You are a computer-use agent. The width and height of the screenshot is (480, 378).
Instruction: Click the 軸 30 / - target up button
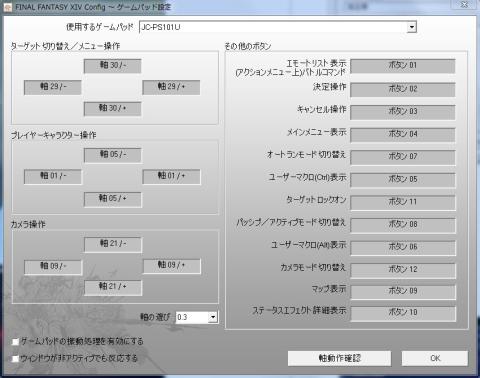coord(113,66)
